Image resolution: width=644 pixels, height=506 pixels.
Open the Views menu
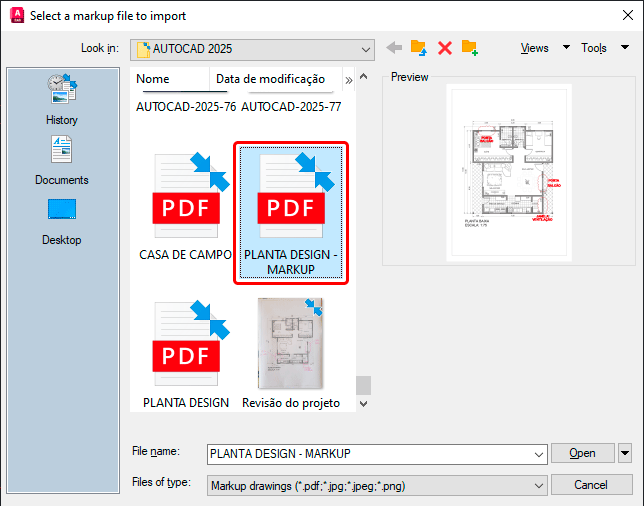(x=534, y=48)
